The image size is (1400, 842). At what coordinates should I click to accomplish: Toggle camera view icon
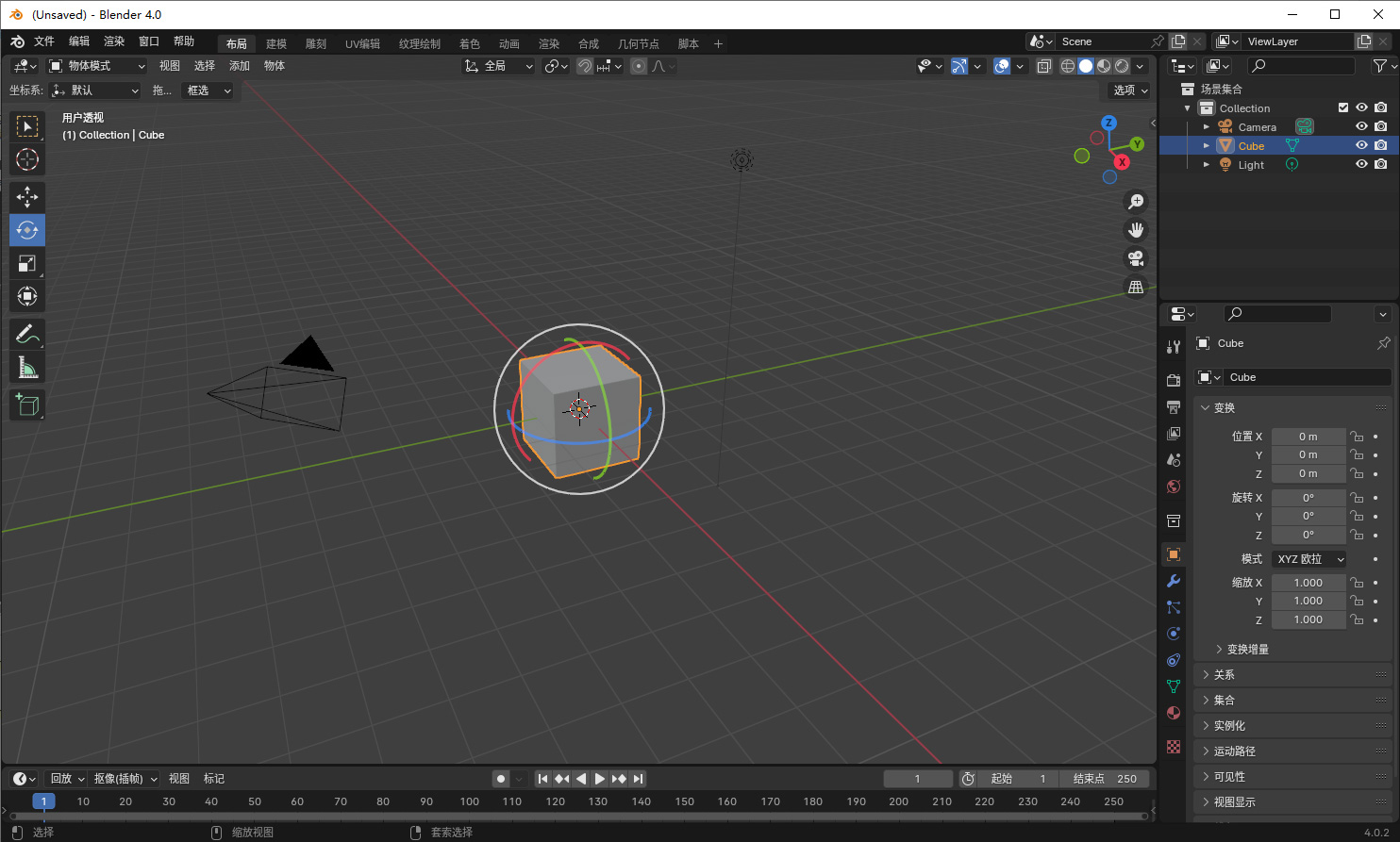(x=1136, y=258)
